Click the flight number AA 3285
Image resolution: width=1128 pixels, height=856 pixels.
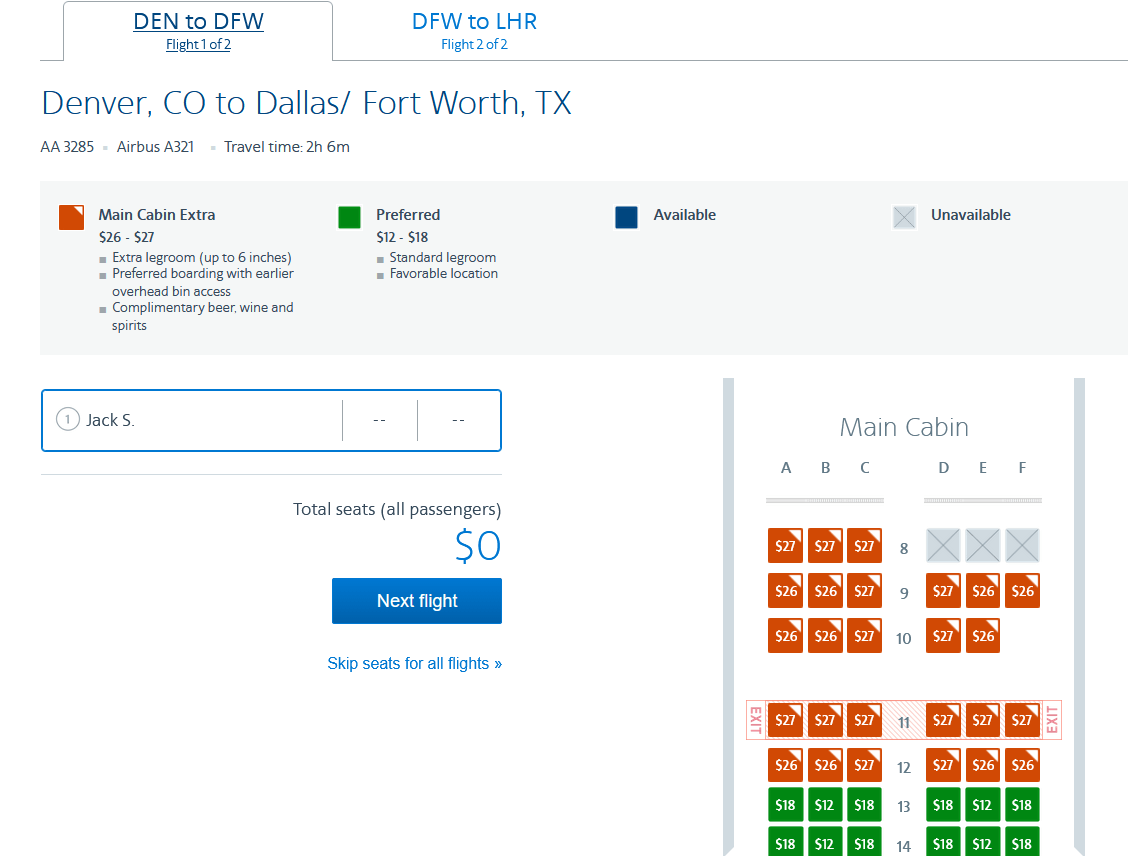click(67, 147)
